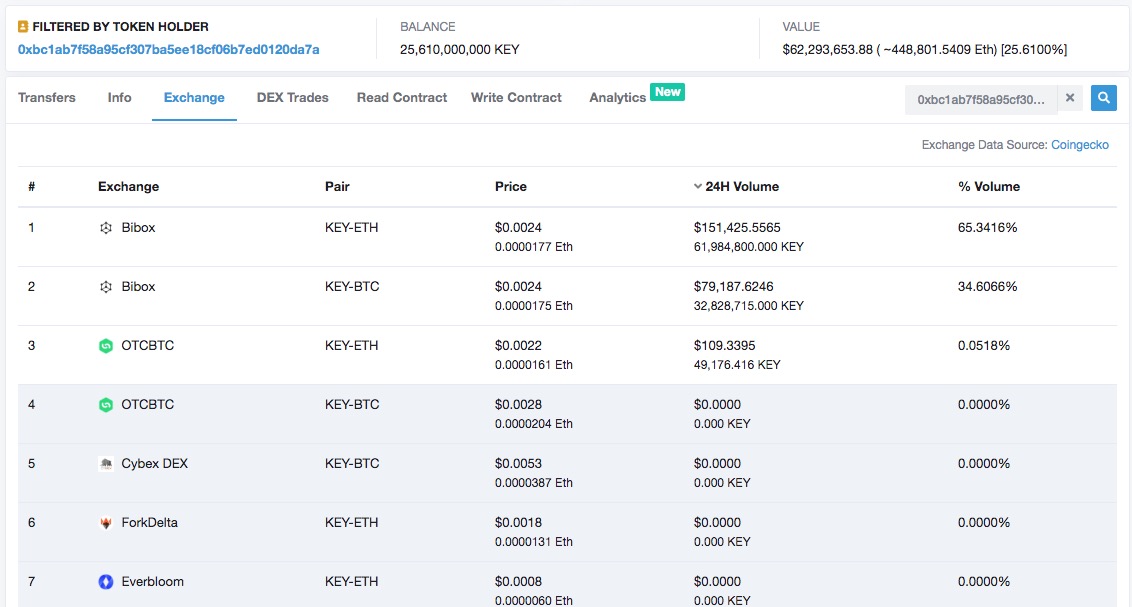1132x607 pixels.
Task: Click the Cybex DEX logo icon
Action: tap(105, 464)
